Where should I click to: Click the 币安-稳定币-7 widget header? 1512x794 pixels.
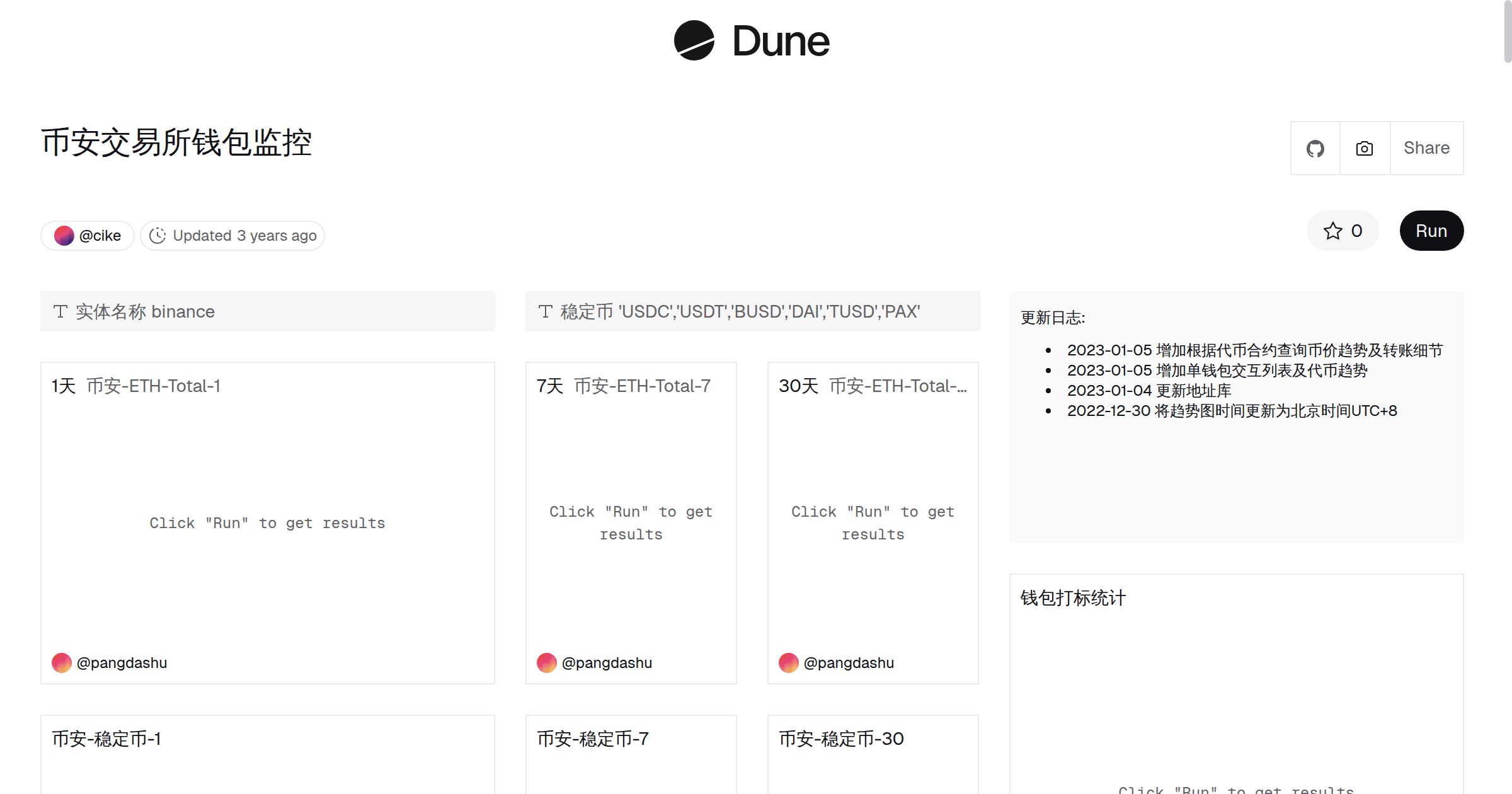(592, 738)
